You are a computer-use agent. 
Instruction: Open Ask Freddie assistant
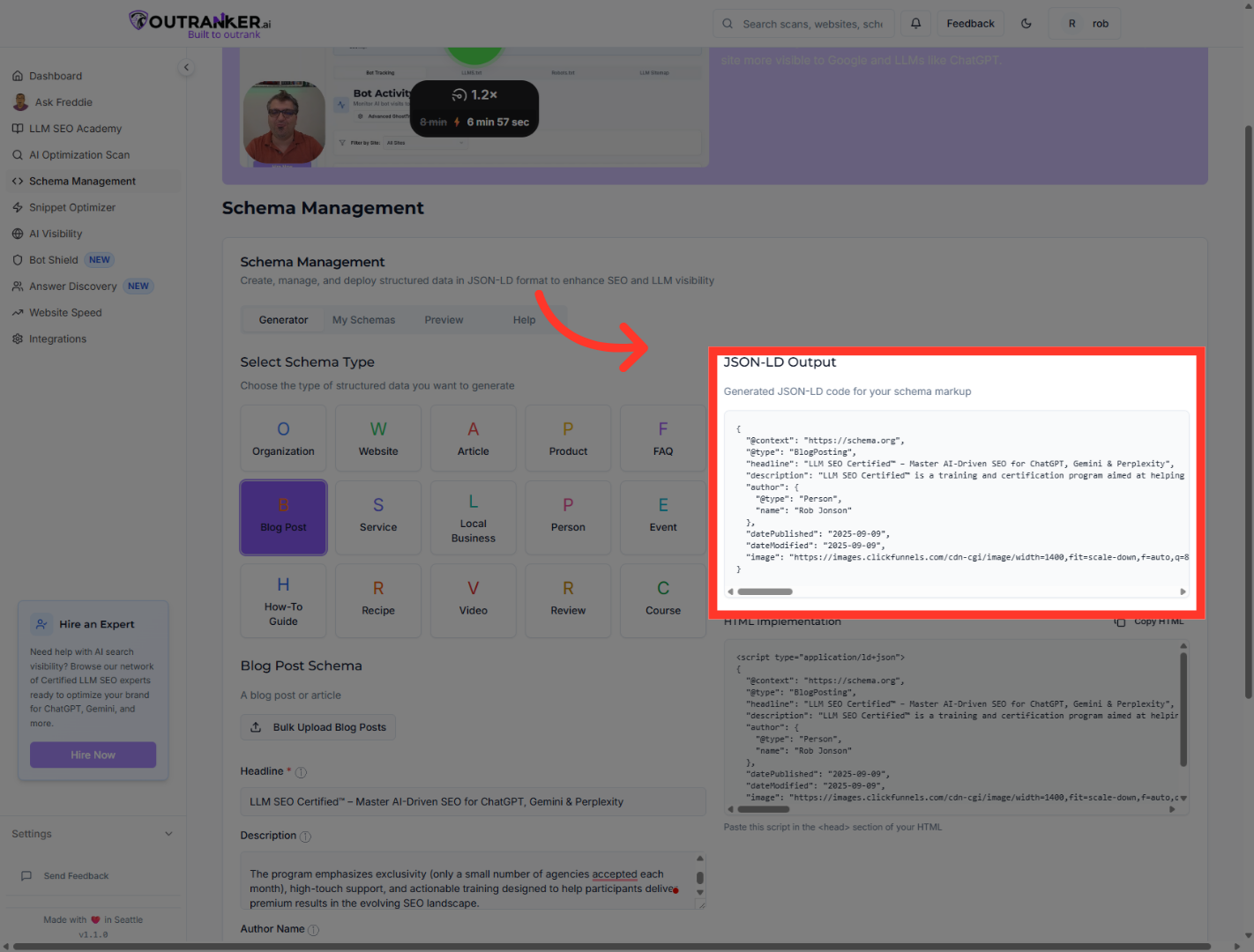click(63, 102)
